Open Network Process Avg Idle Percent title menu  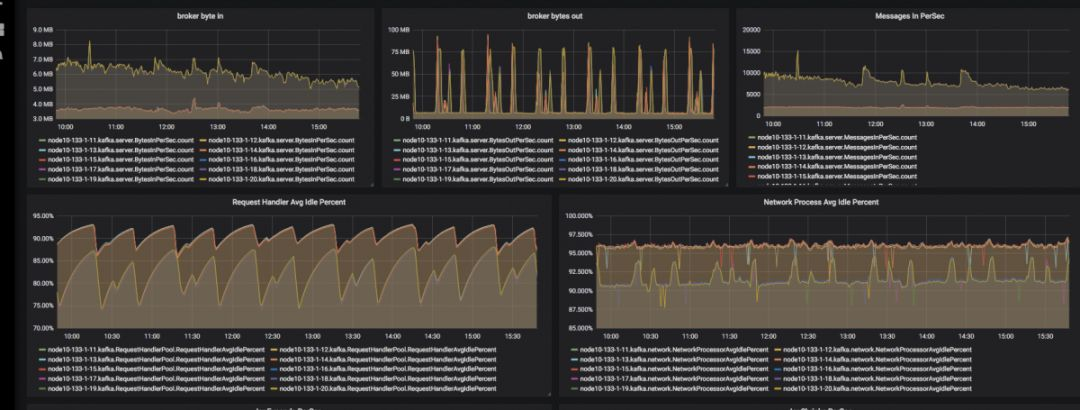pyautogui.click(x=821, y=202)
